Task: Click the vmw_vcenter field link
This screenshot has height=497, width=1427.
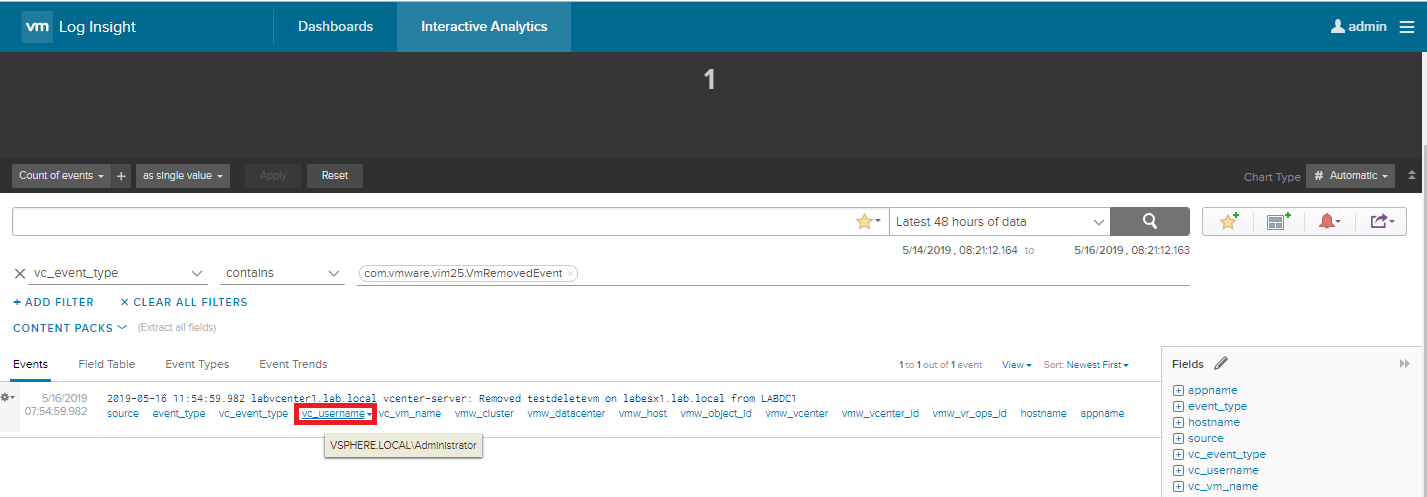Action: coord(797,413)
